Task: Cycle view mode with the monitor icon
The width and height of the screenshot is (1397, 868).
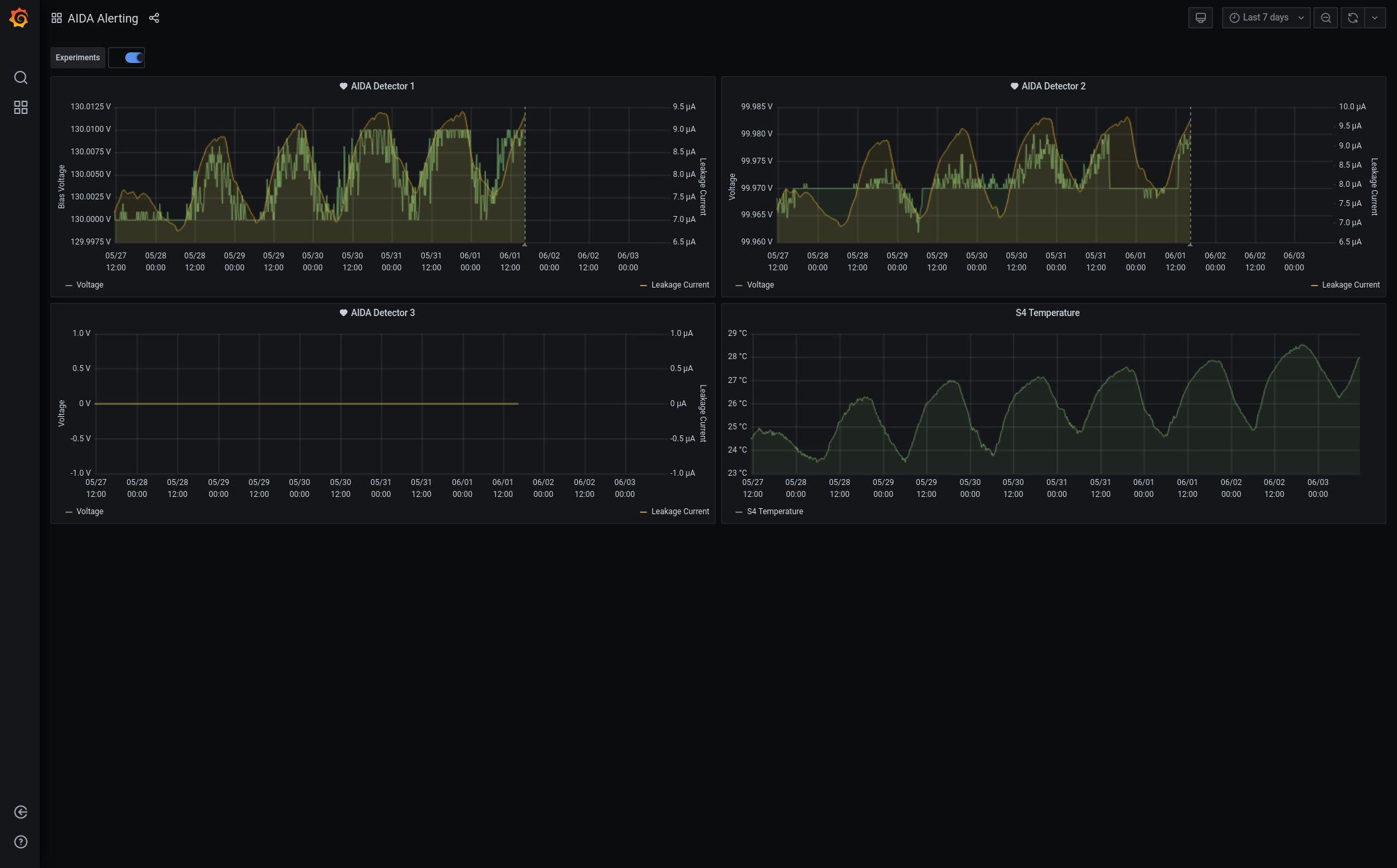Action: pyautogui.click(x=1200, y=18)
